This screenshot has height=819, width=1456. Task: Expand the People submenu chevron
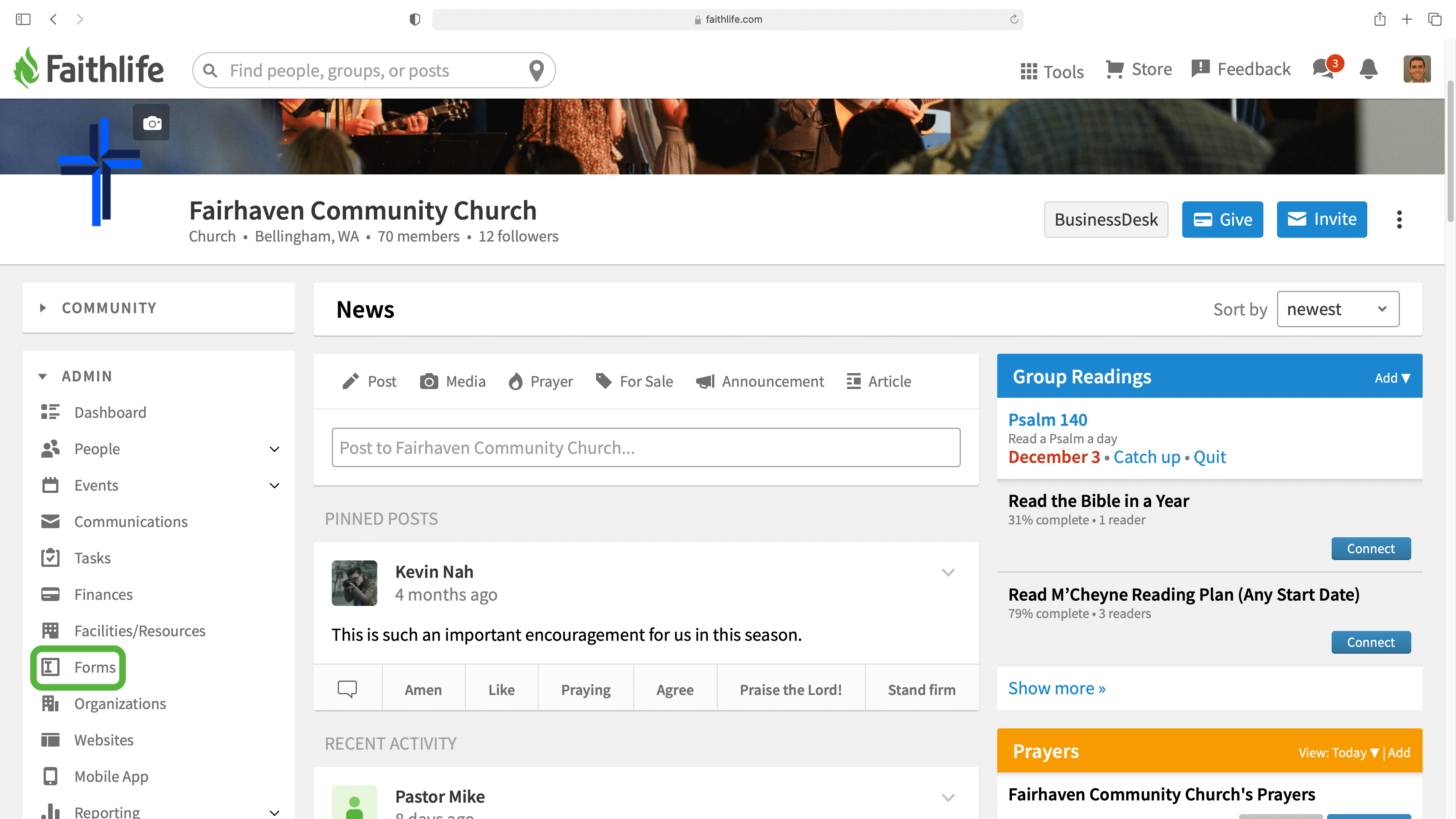(x=274, y=449)
